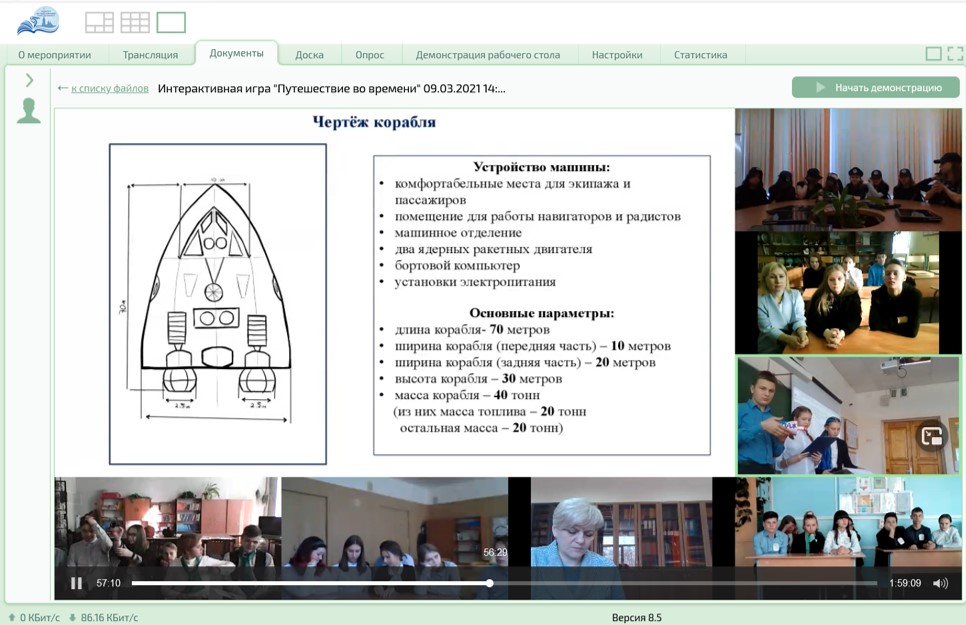966x625 pixels.
Task: Click the application logo
Action: [x=38, y=21]
